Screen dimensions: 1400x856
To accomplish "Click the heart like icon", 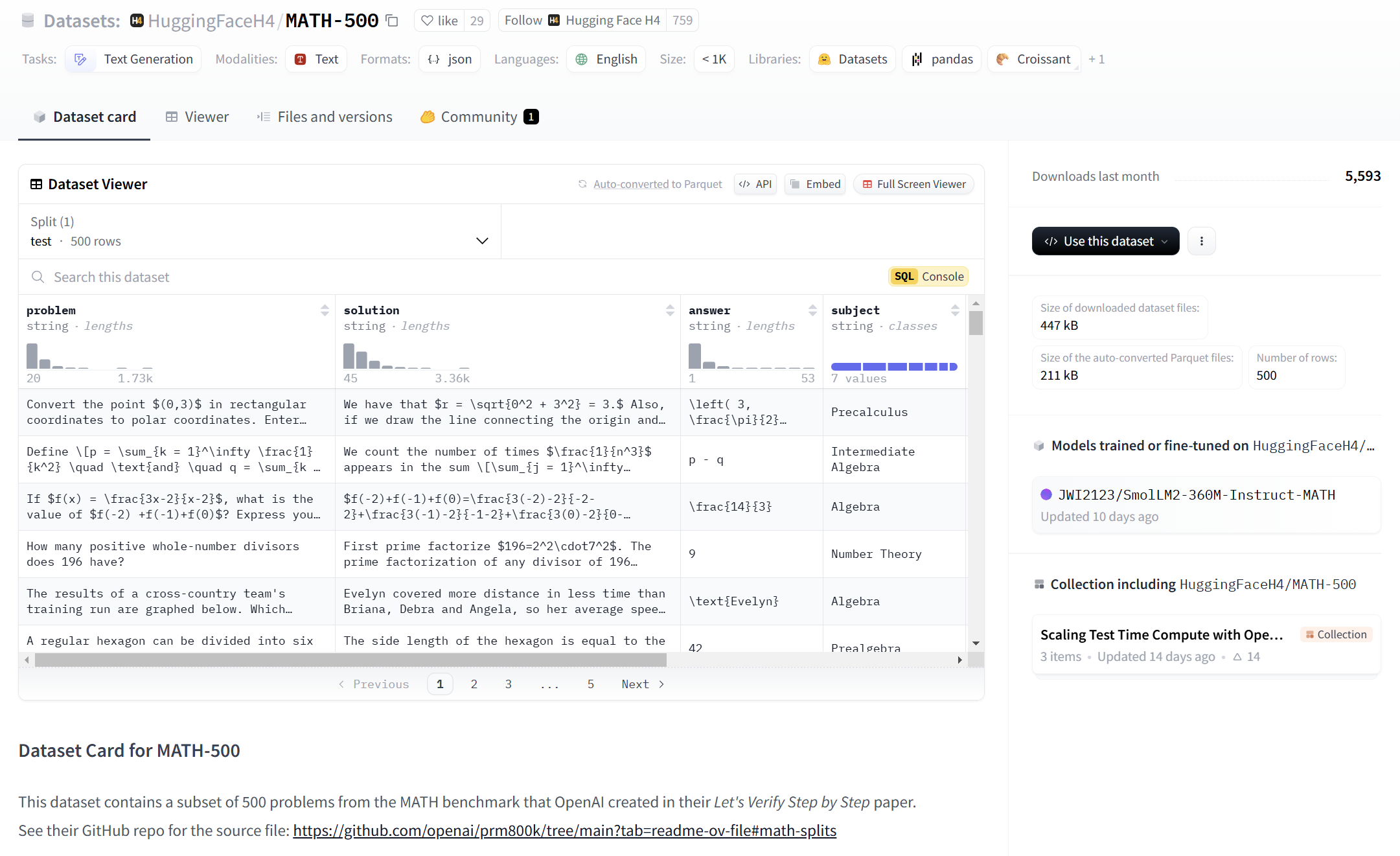I will 427,21.
